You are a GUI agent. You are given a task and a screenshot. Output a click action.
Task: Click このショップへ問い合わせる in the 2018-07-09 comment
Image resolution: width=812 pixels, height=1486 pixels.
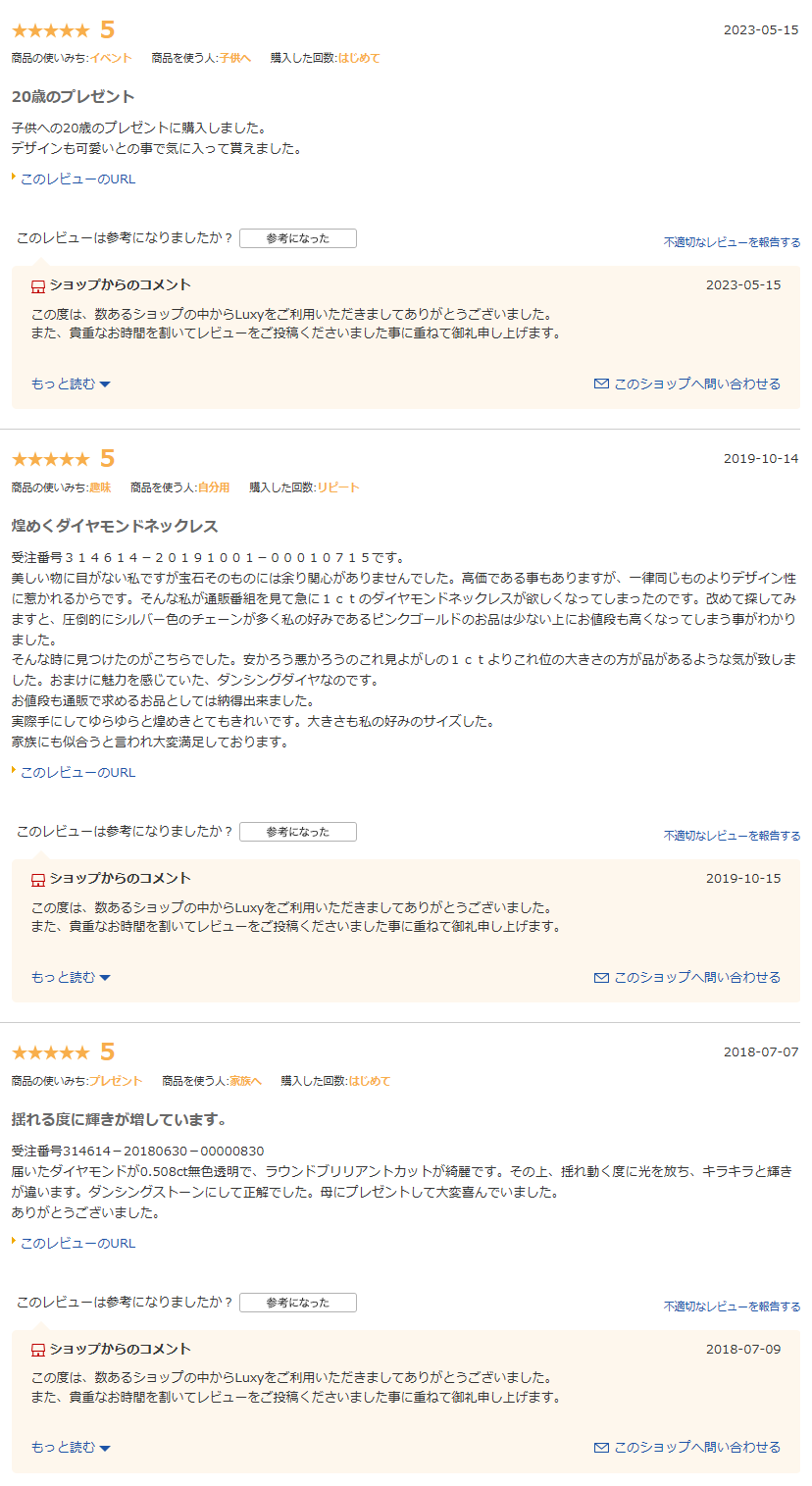[x=697, y=1447]
